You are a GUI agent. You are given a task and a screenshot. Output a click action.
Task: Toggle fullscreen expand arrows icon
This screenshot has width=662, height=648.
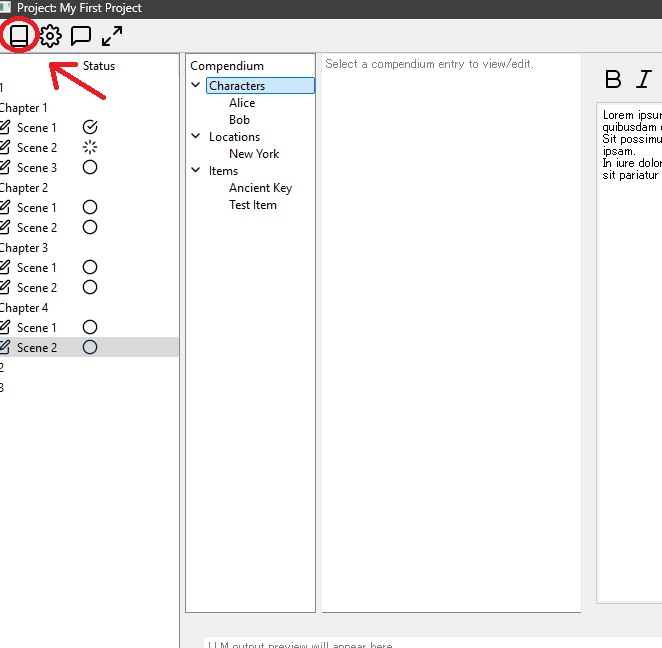point(112,36)
